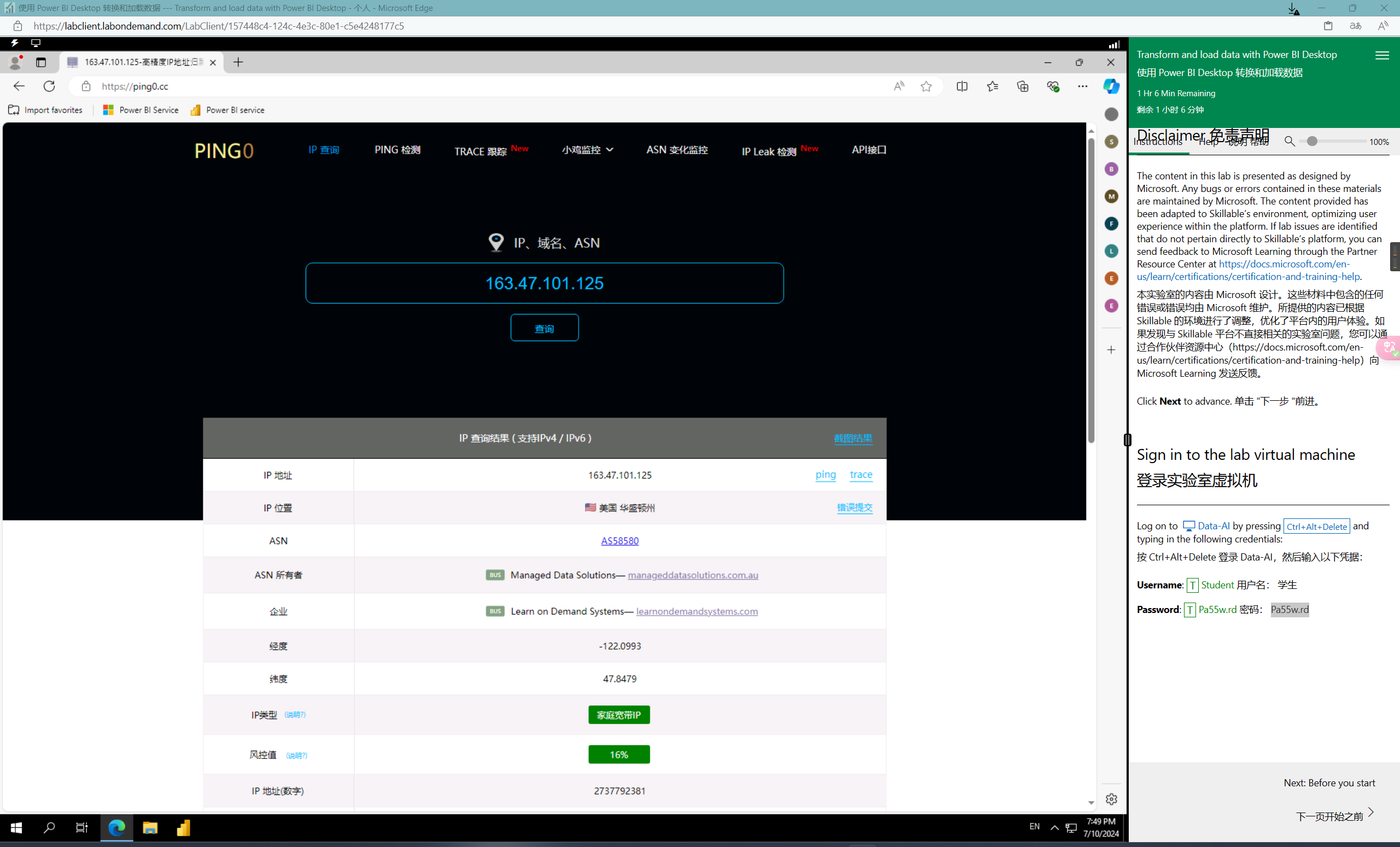Refresh the ping0.cc page

coord(49,86)
